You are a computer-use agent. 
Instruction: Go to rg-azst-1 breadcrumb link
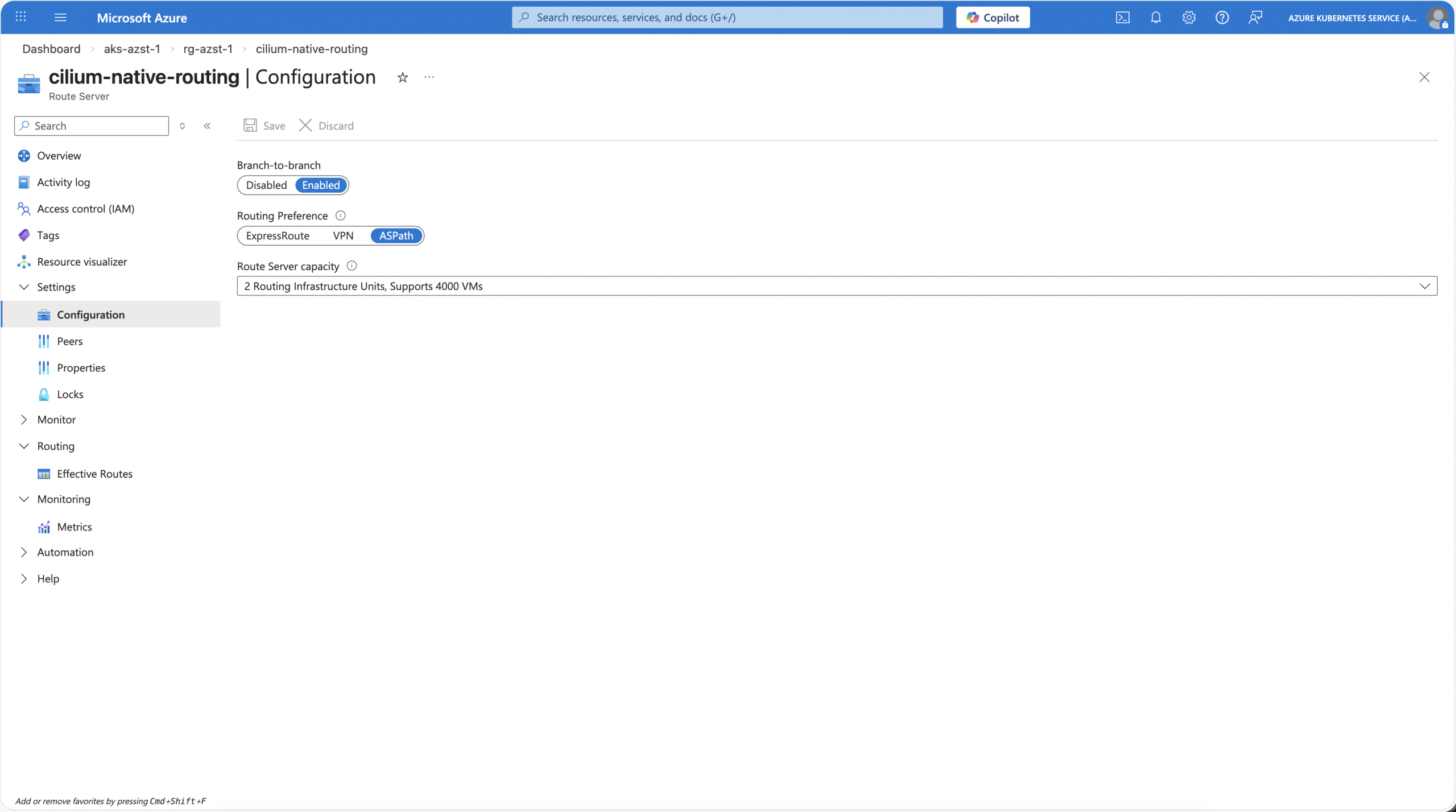click(x=208, y=49)
